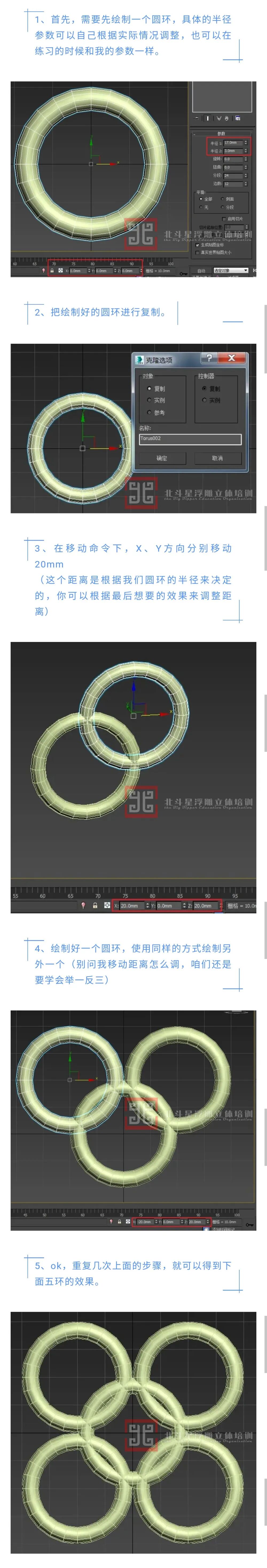Click the 边数 spinner arrows

pyautogui.click(x=246, y=184)
